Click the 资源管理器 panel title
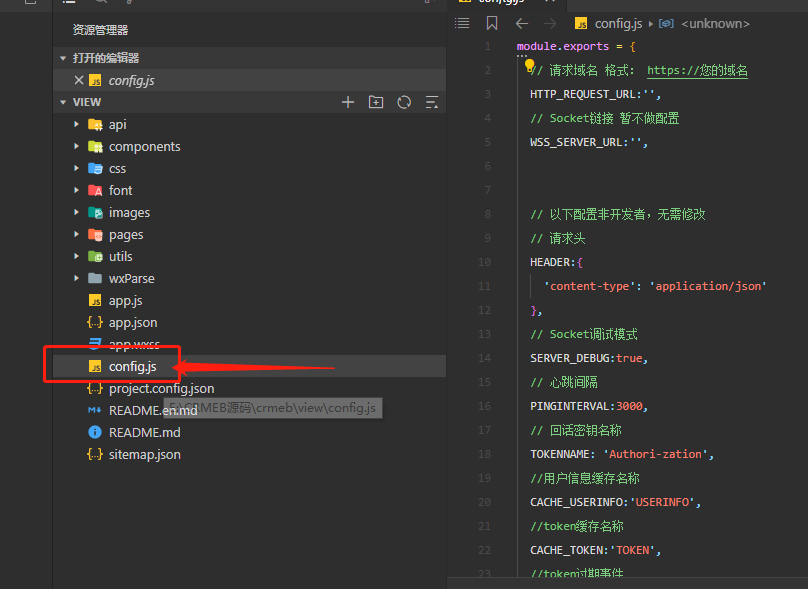The height and width of the screenshot is (589, 808). tap(100, 30)
